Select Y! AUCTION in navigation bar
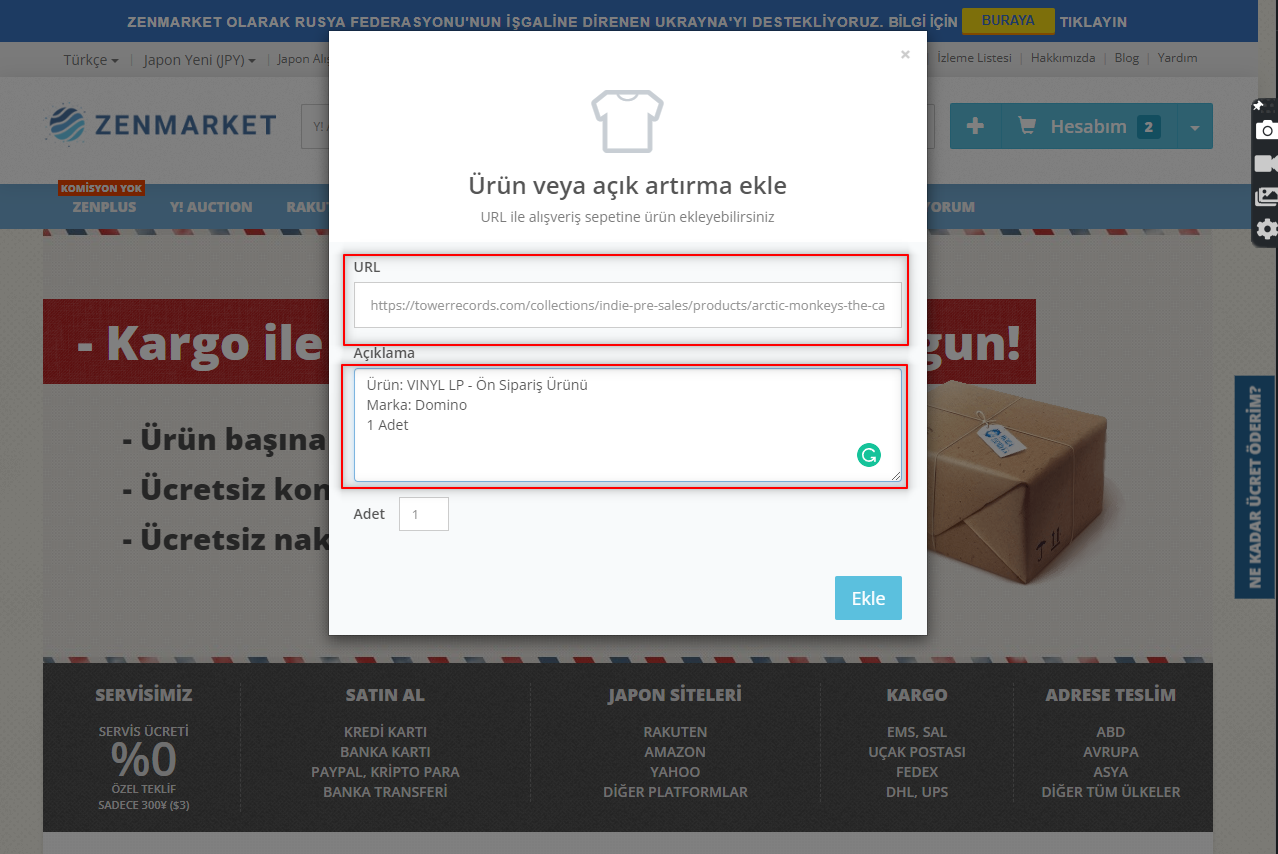 point(211,207)
